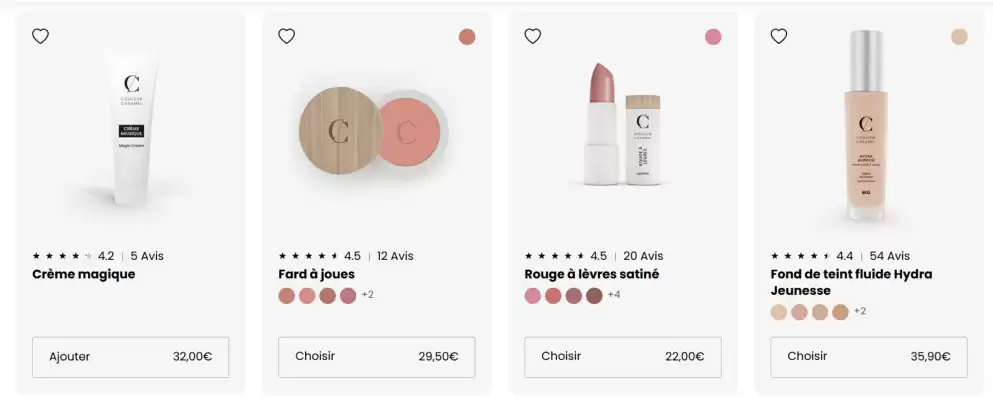Favorite the Crème magique with heart icon

tap(41, 36)
